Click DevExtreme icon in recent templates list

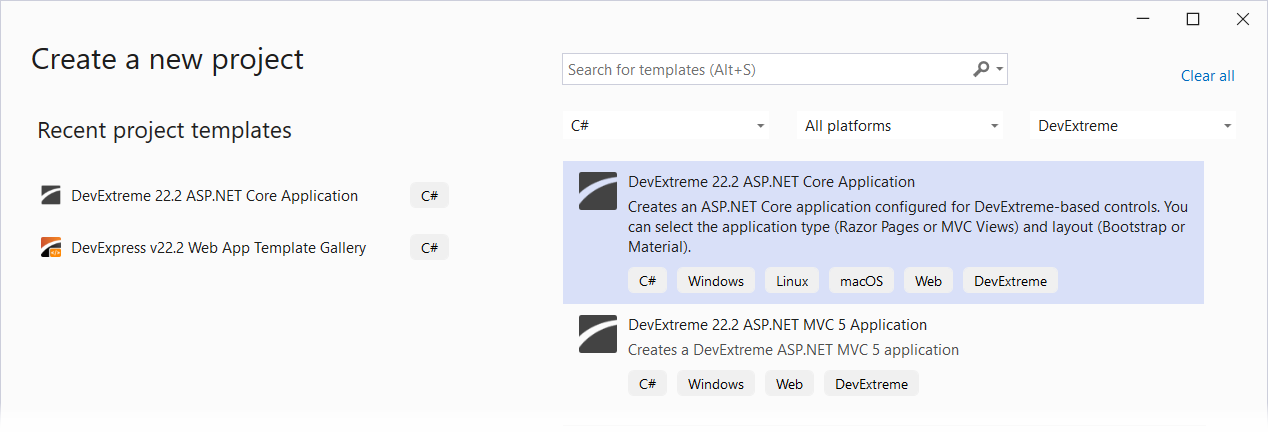point(51,195)
